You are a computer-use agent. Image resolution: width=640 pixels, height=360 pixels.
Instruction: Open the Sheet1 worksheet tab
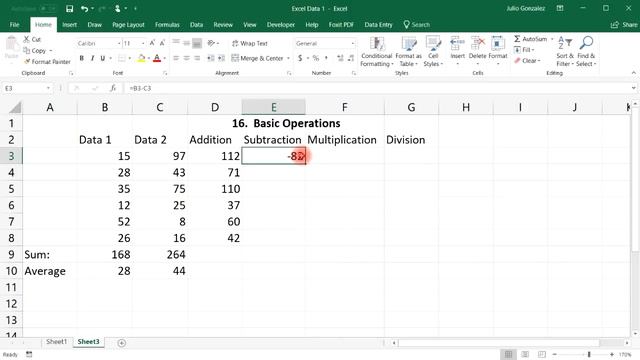coord(56,342)
